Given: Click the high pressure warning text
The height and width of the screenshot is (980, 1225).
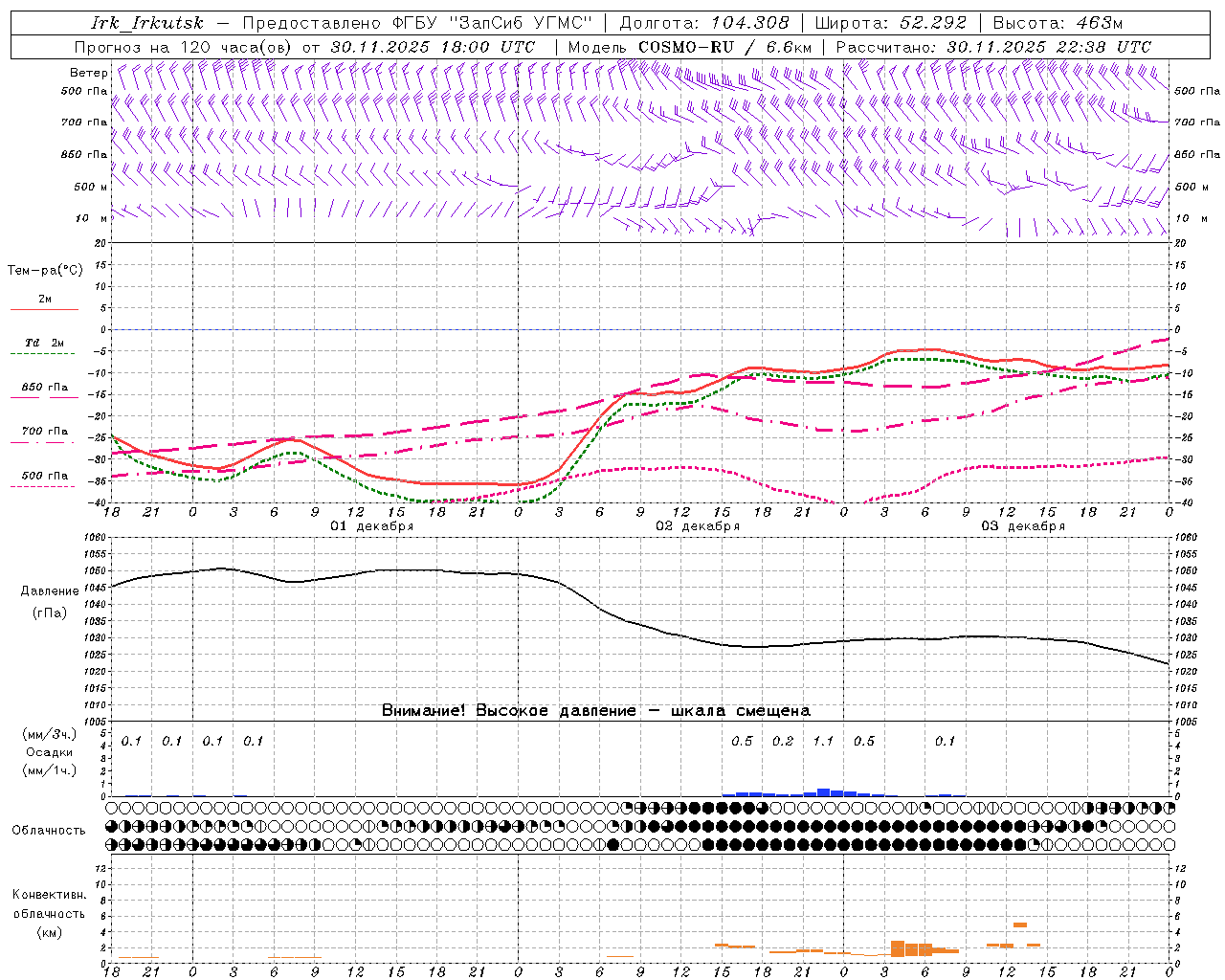Looking at the screenshot, I should [x=595, y=710].
